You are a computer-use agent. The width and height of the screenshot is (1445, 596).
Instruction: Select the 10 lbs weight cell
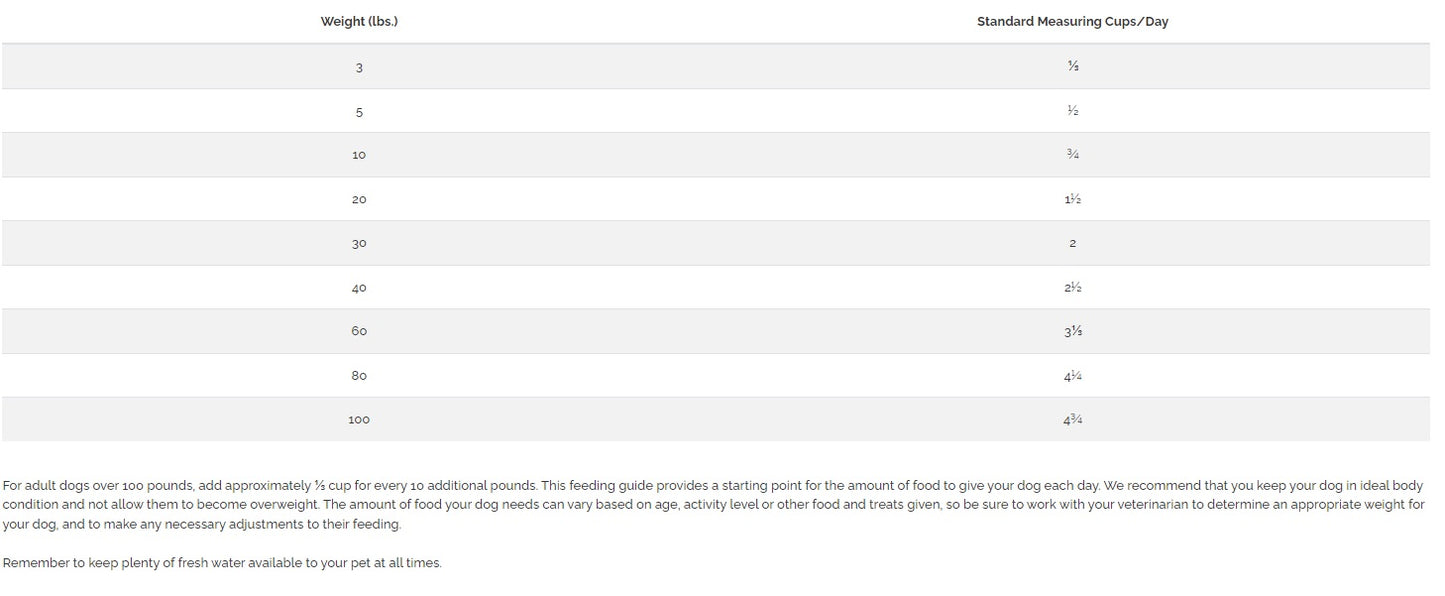359,155
